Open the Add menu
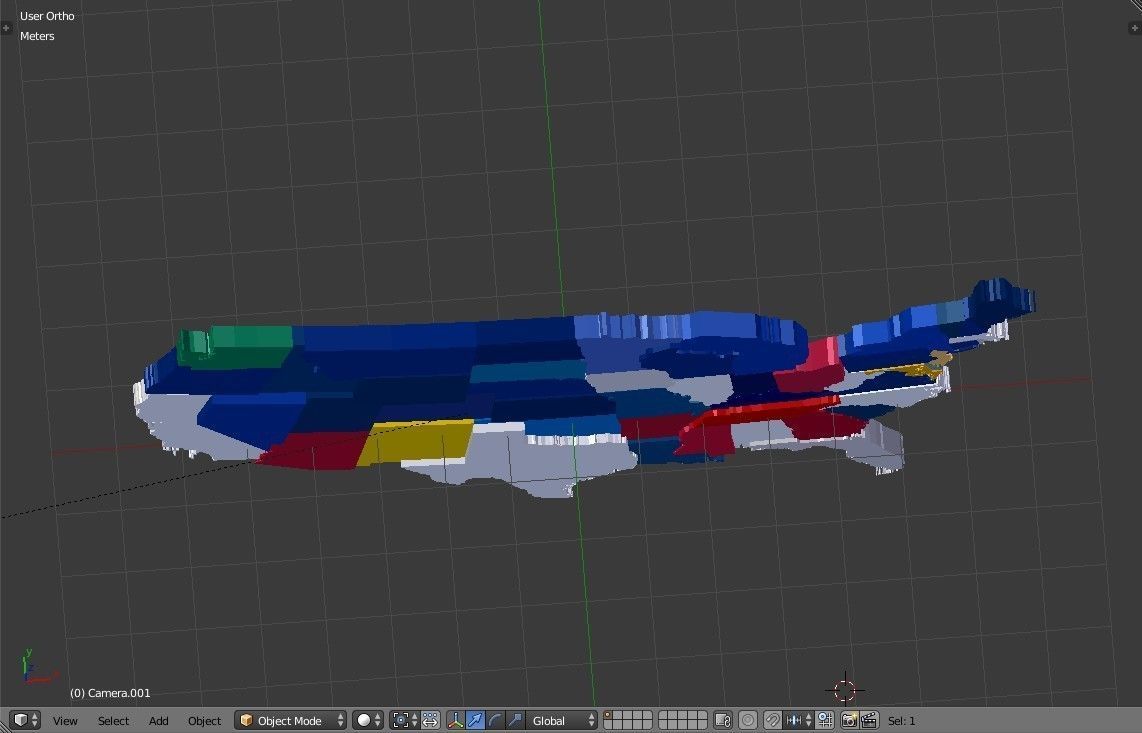Image resolution: width=1142 pixels, height=733 pixels. click(x=158, y=721)
